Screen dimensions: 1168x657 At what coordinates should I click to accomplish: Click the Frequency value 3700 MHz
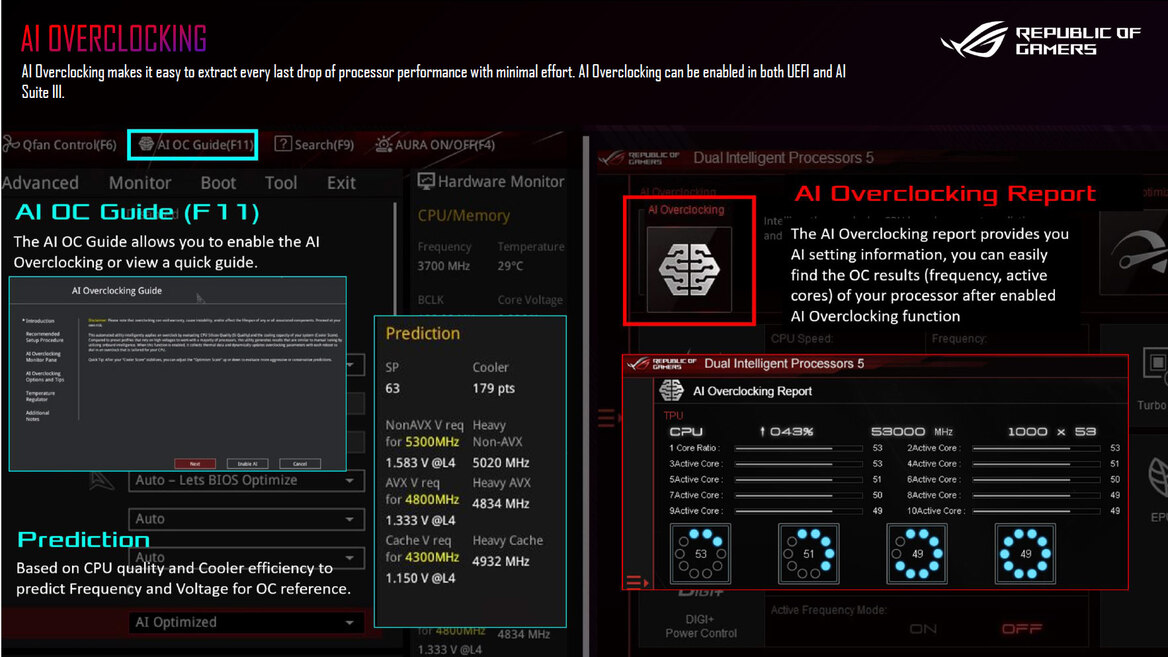443,266
